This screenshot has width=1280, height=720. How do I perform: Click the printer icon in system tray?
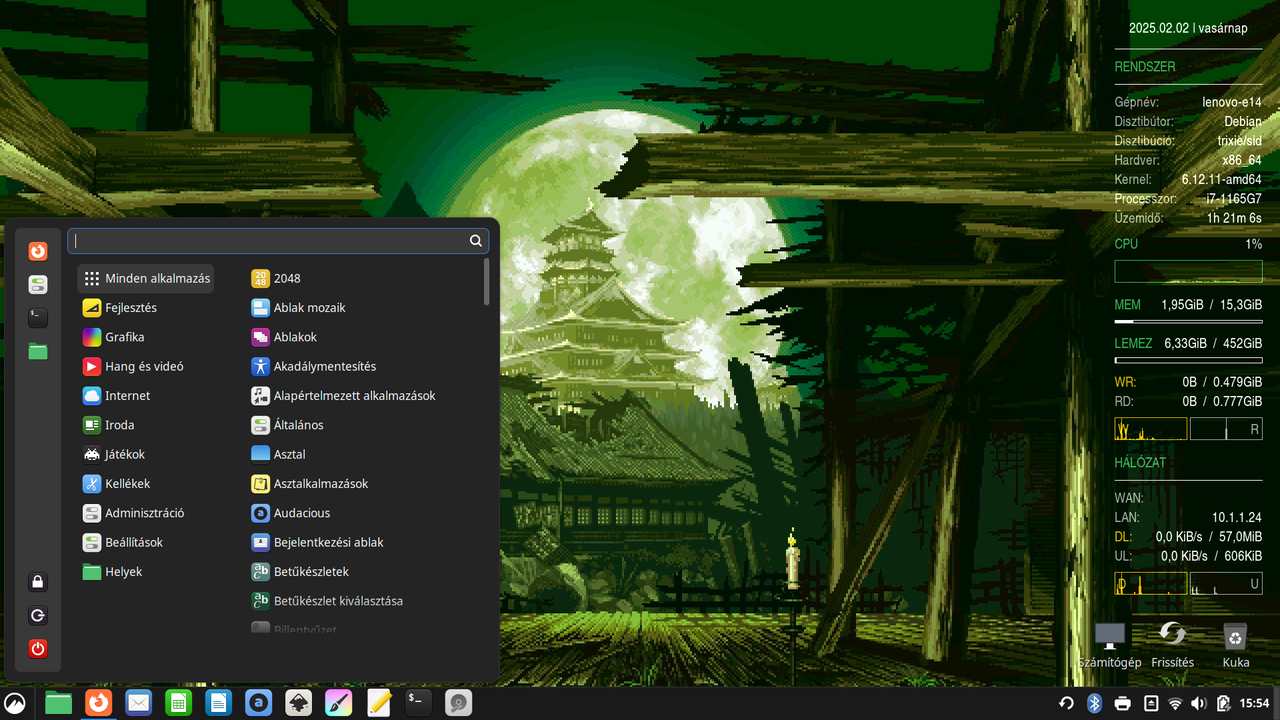[x=1122, y=703]
